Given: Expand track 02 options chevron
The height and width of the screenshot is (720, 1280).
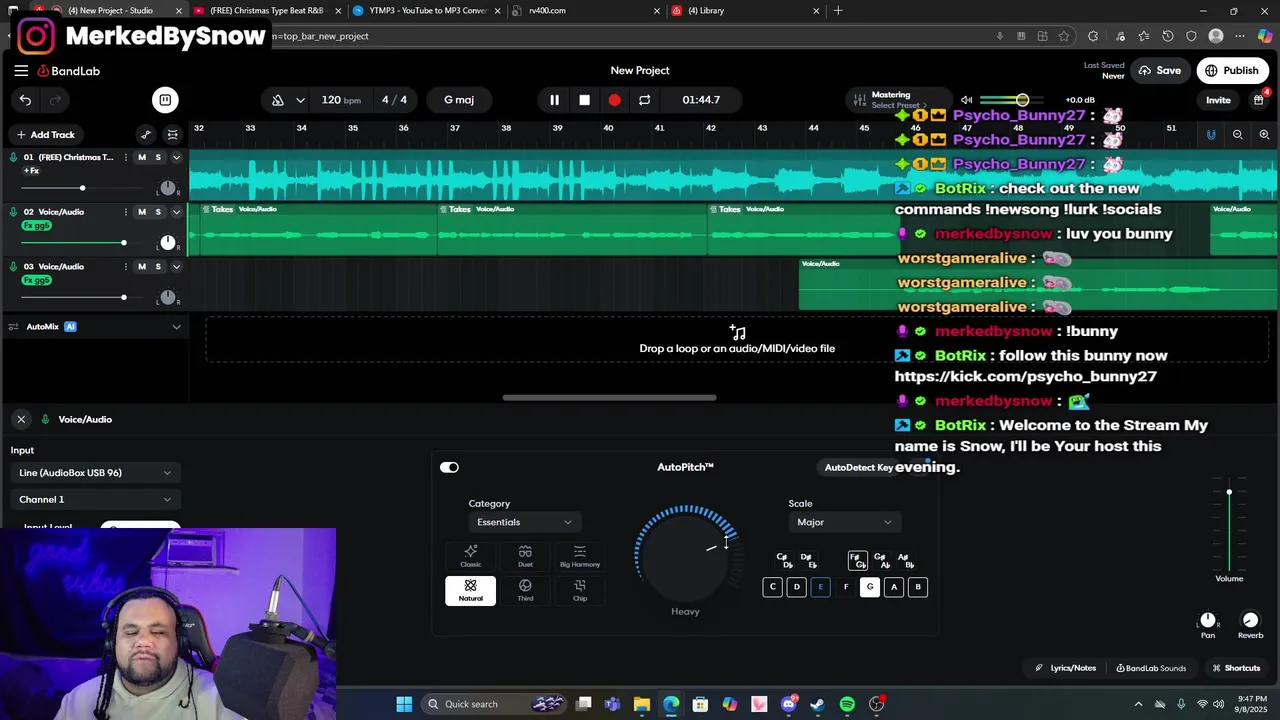Looking at the screenshot, I should coord(176,212).
